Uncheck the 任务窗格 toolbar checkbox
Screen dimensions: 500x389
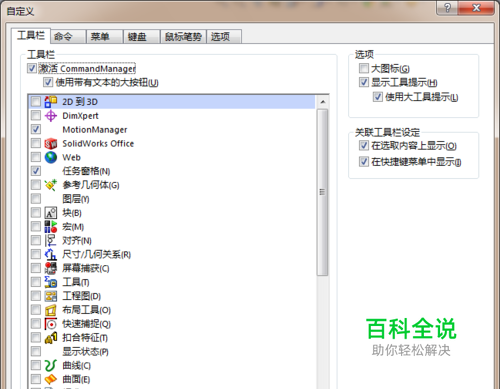click(x=36, y=171)
